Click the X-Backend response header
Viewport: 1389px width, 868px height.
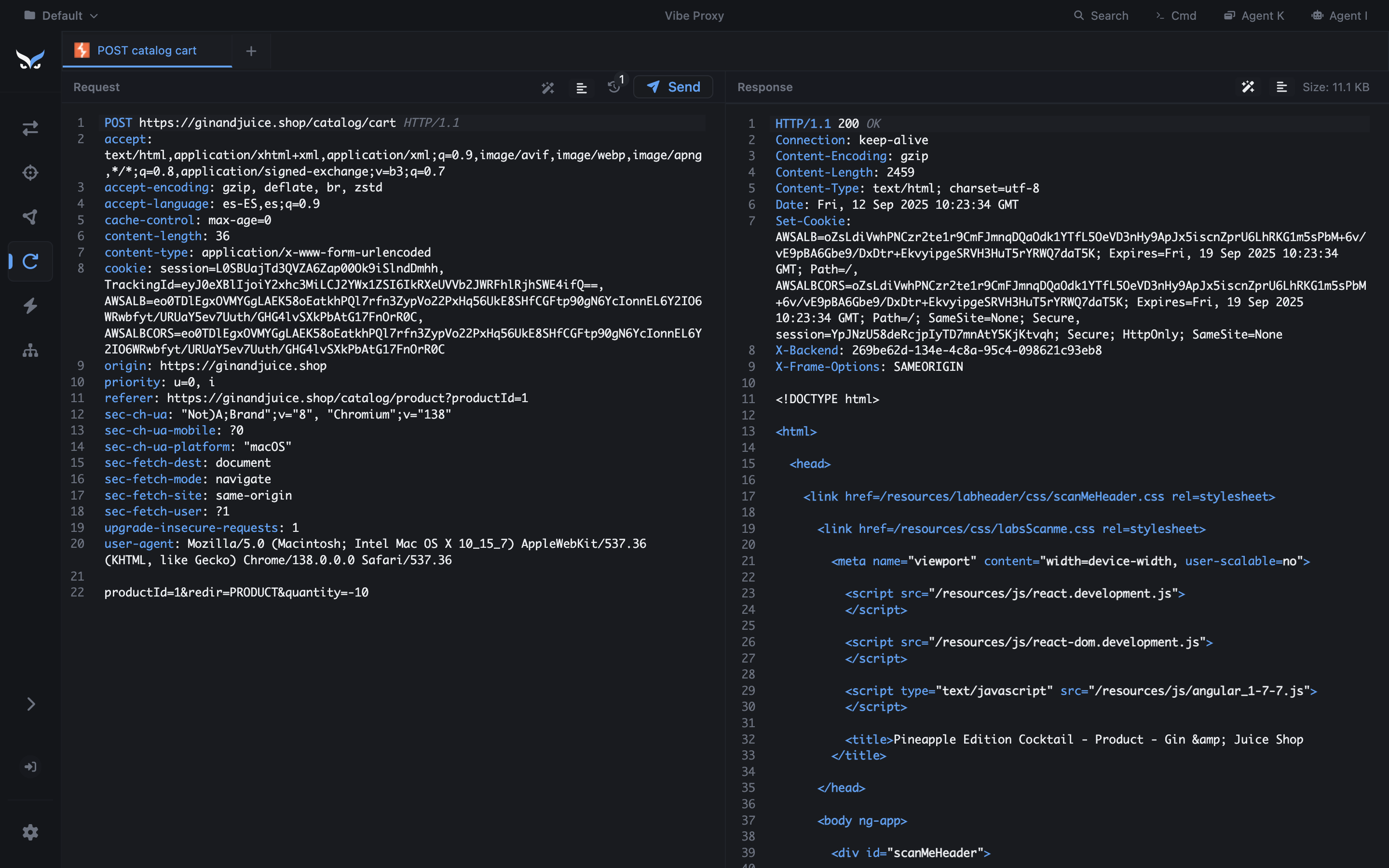939,350
